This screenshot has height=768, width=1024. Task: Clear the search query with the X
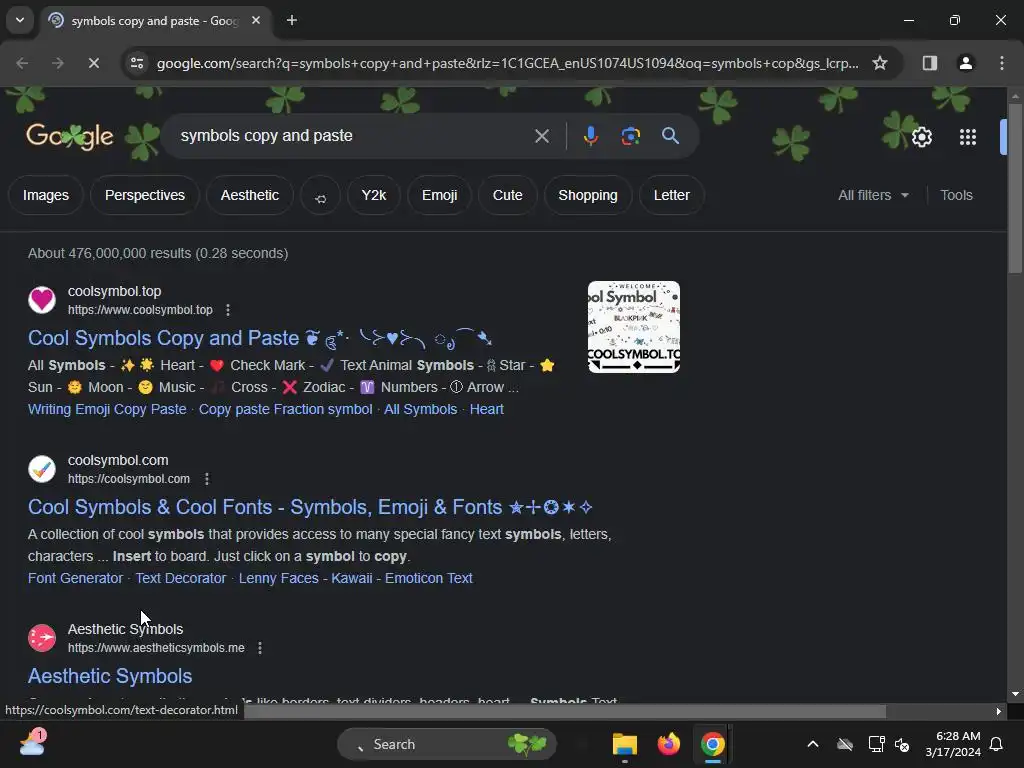(x=541, y=136)
